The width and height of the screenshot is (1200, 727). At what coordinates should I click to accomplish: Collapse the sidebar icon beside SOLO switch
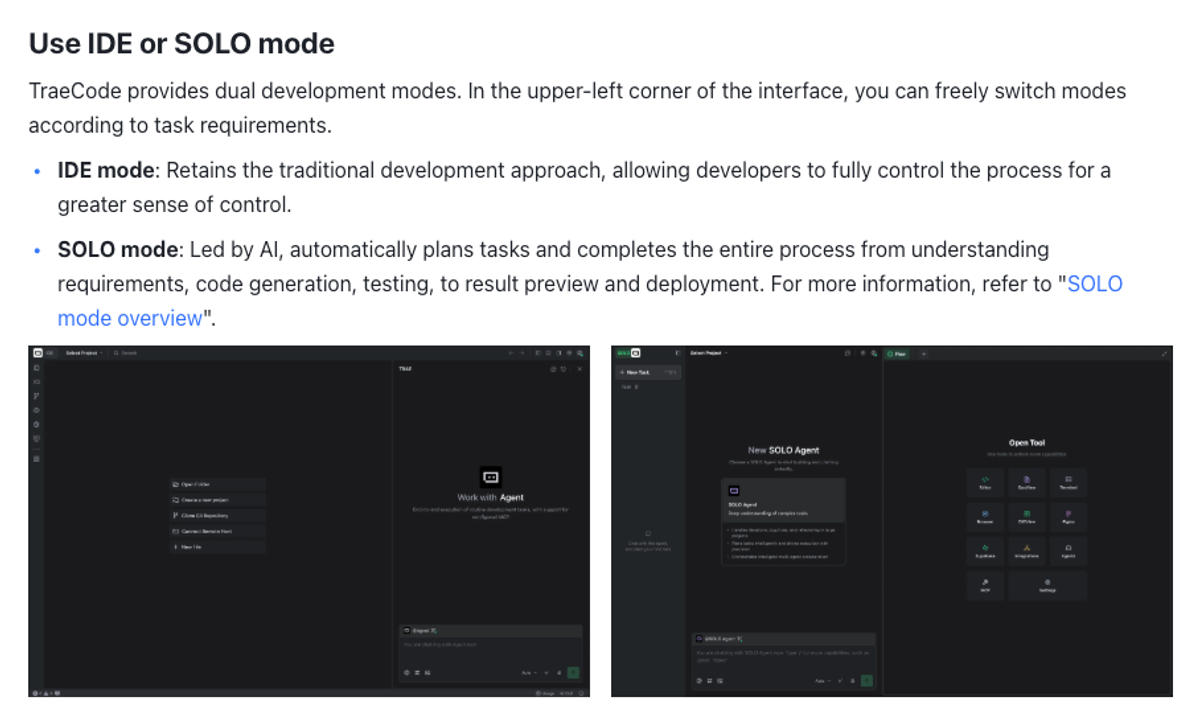pyautogui.click(x=677, y=353)
